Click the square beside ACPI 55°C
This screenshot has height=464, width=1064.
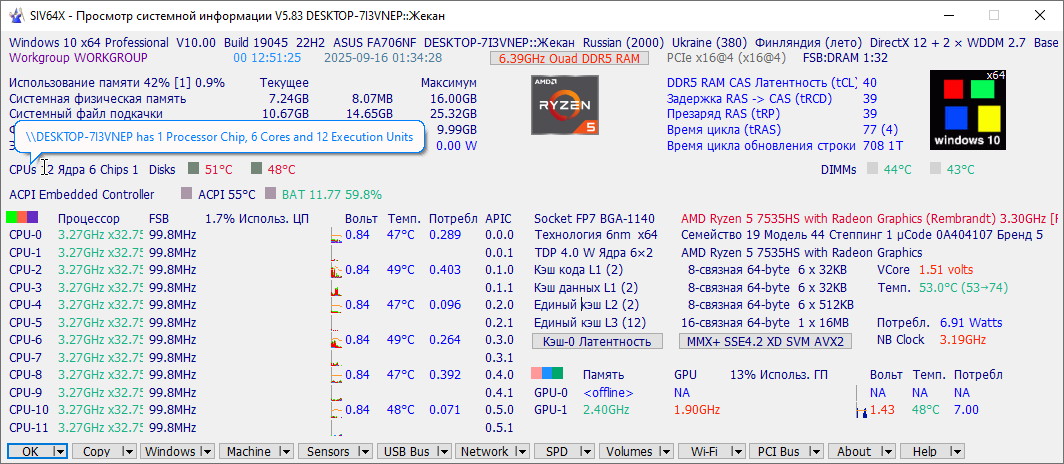tap(186, 195)
